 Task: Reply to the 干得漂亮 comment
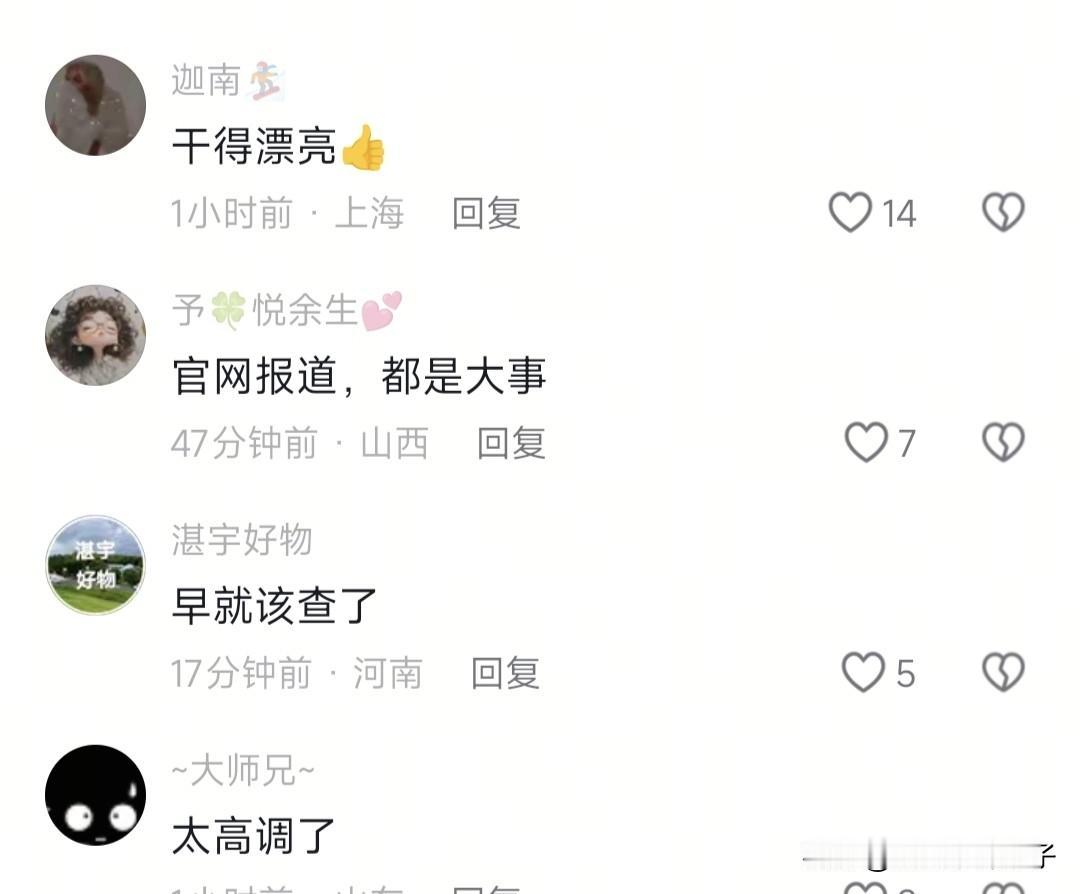click(486, 213)
